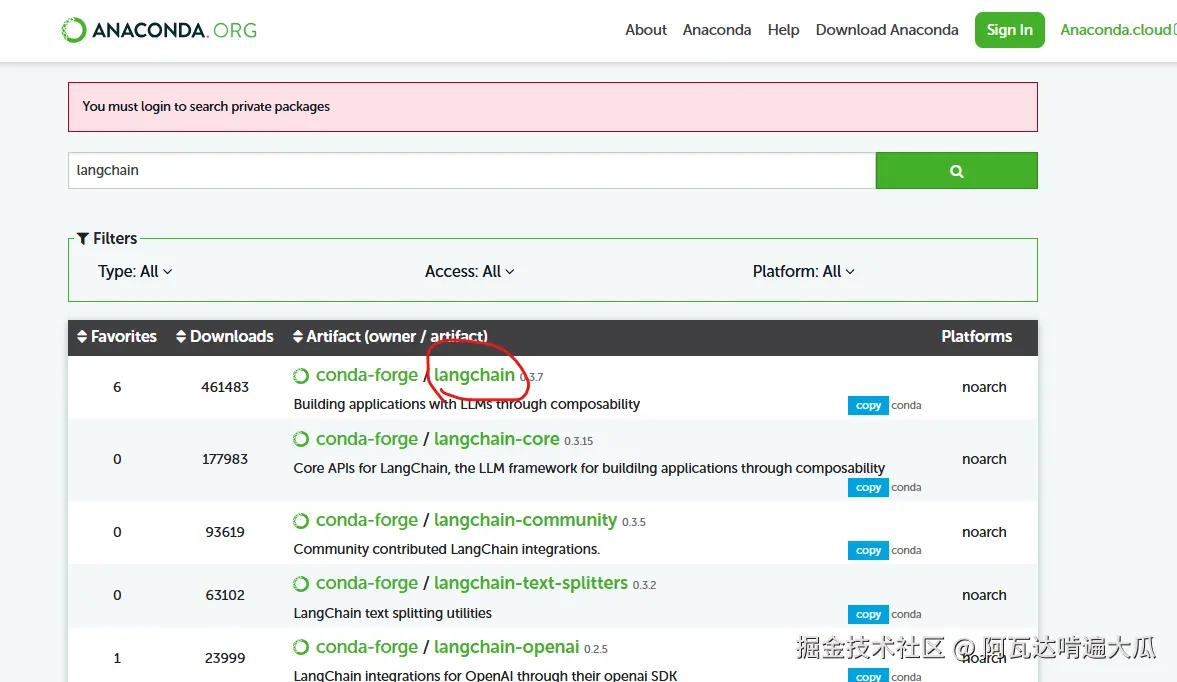
Task: Click the conda label in langchain-core row
Action: (x=906, y=488)
